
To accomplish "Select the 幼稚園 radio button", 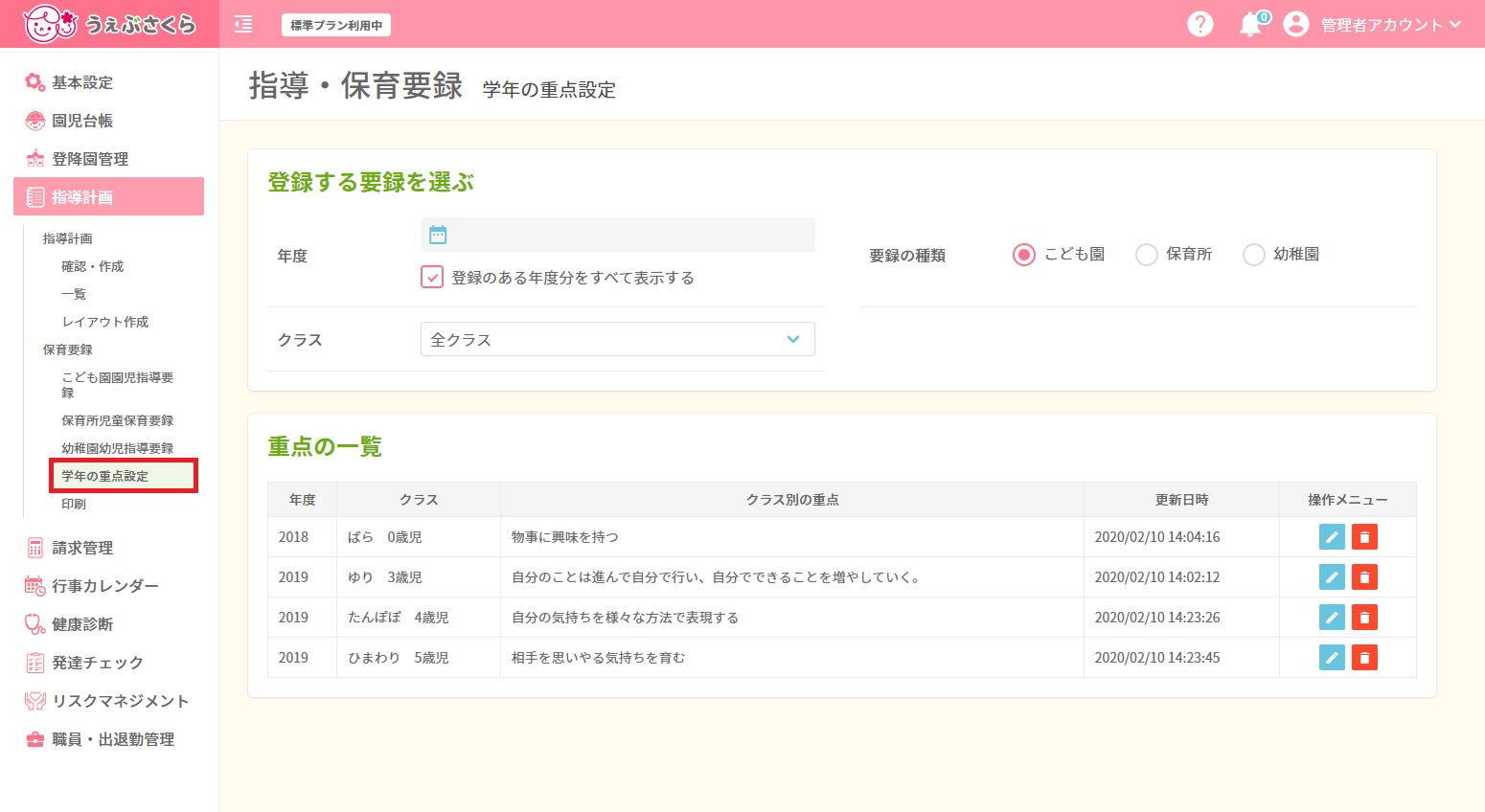I will click(x=1254, y=255).
